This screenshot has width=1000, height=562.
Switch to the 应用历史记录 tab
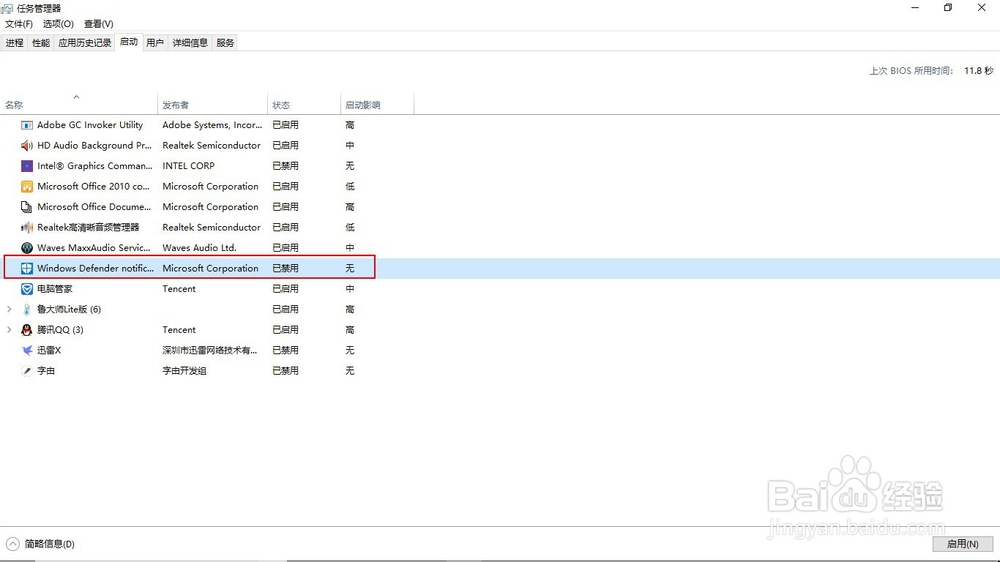85,43
